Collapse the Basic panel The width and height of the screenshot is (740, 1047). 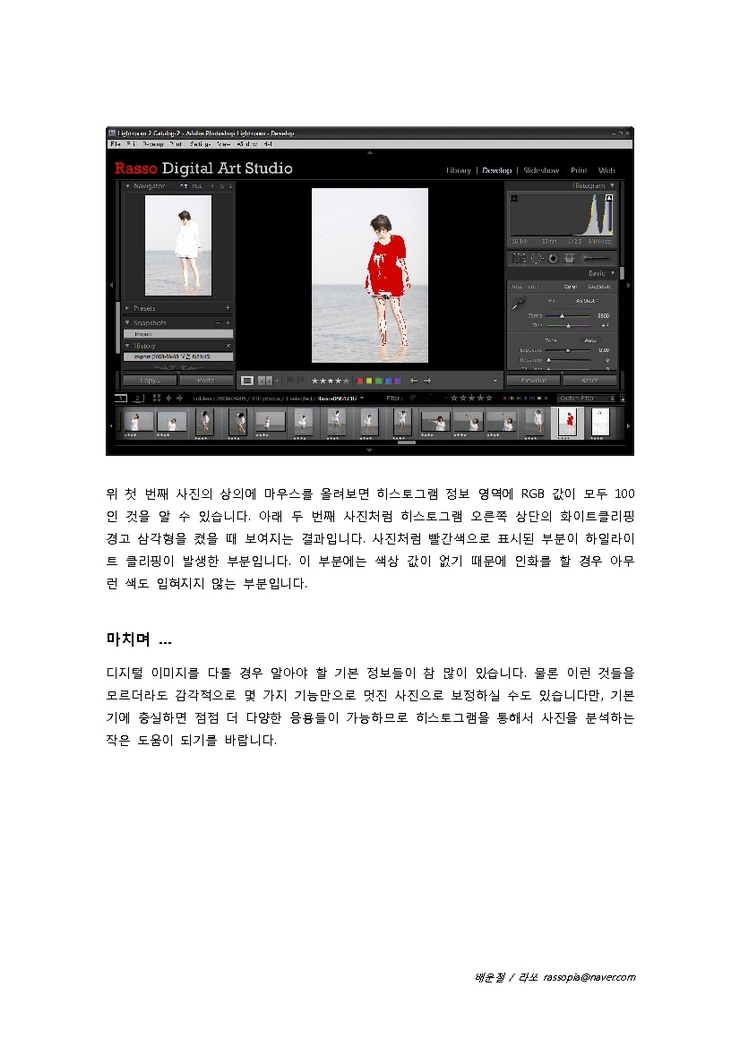612,273
